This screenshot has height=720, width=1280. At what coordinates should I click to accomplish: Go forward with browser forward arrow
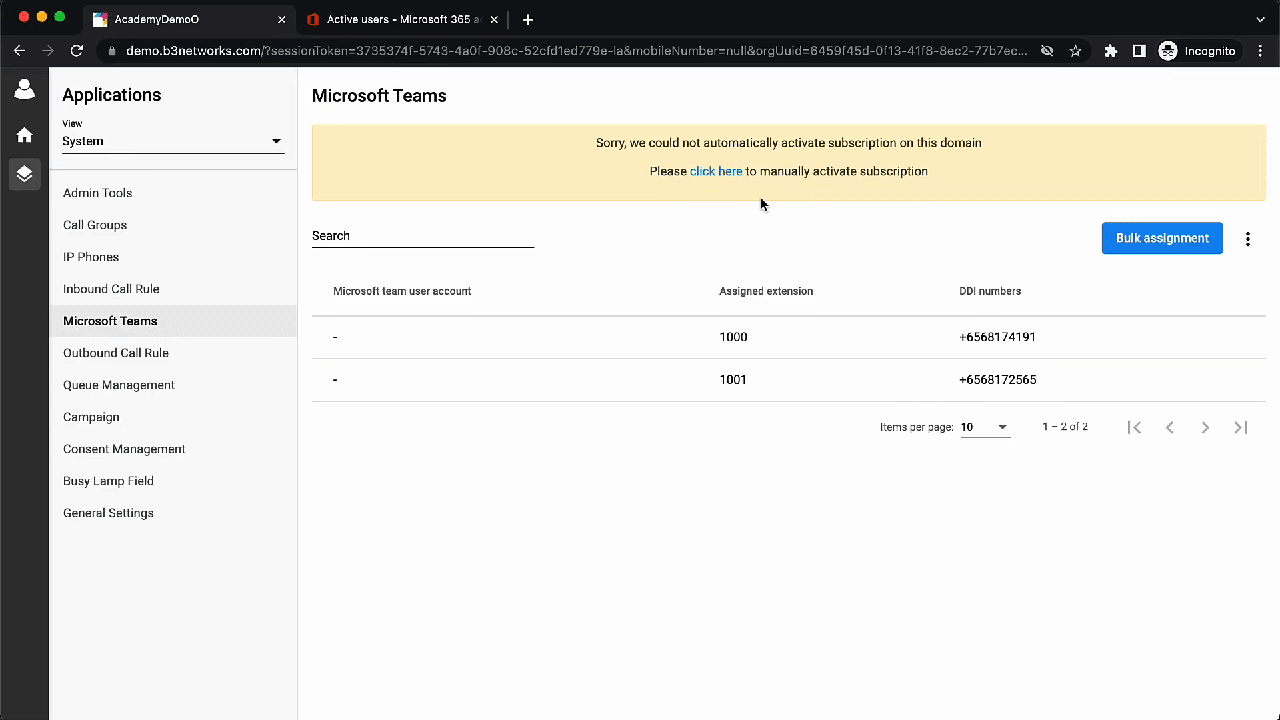click(48, 50)
